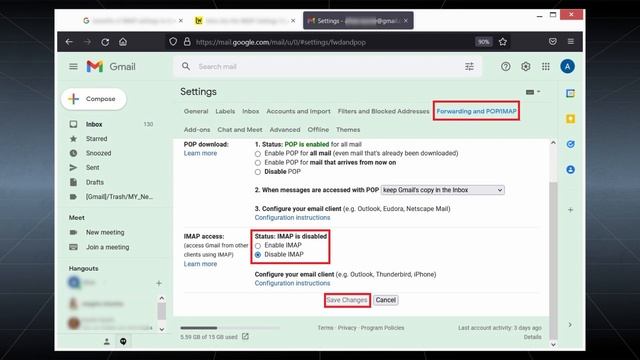Click the Save Changes button
Image resolution: width=640 pixels, height=360 pixels.
pyautogui.click(x=347, y=300)
